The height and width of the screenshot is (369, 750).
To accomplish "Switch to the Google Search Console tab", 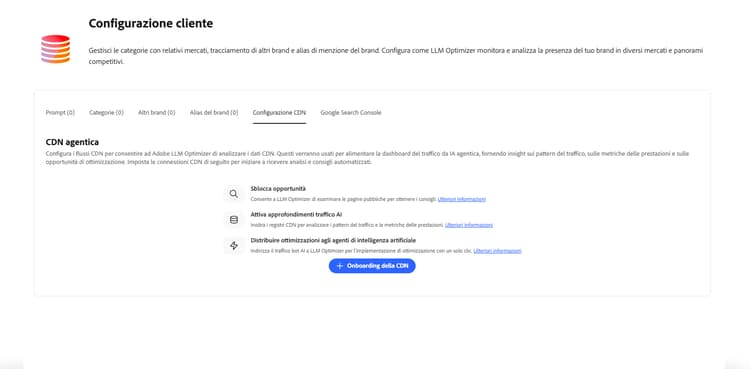I will click(x=351, y=112).
